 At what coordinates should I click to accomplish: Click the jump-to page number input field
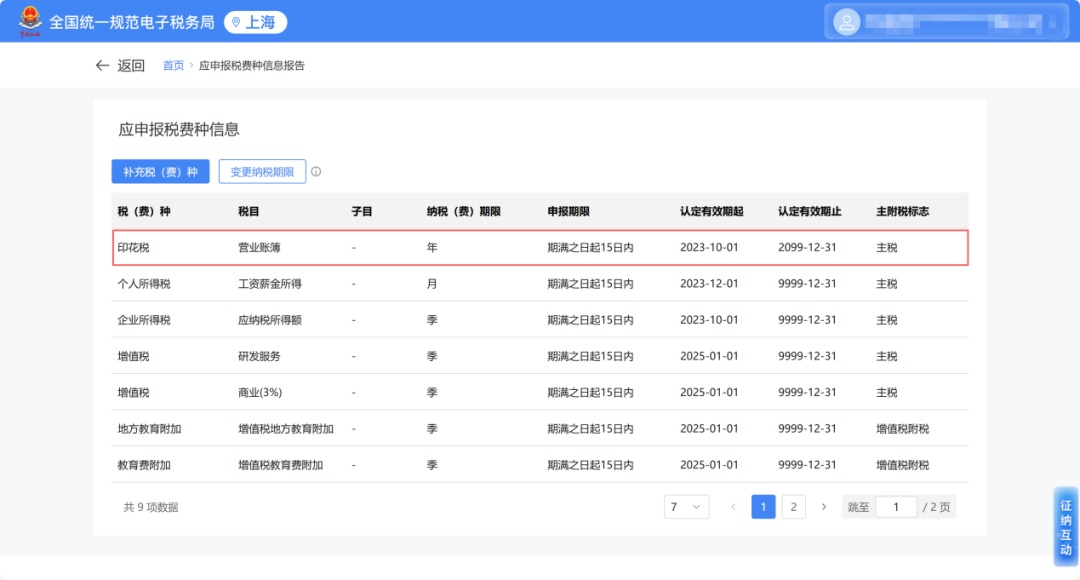pyautogui.click(x=896, y=507)
